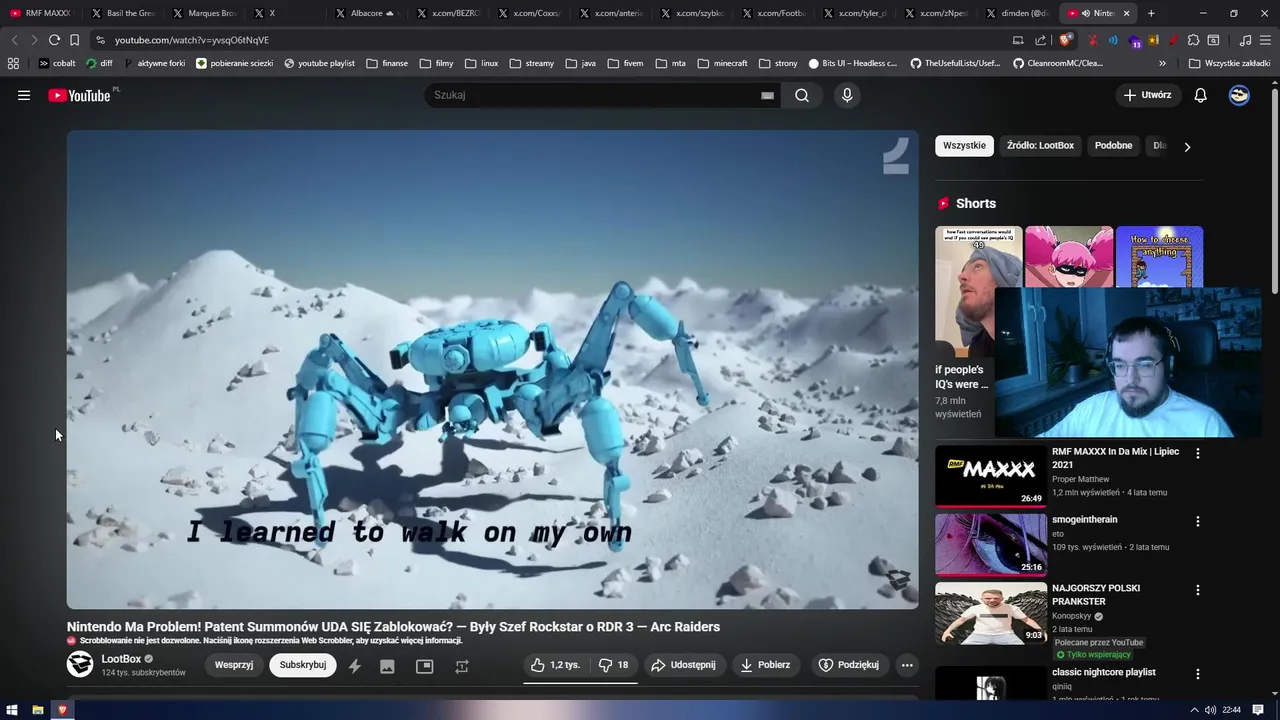1280x720 pixels.
Task: Switch to the RMF MAXXX browser tab
Action: pyautogui.click(x=41, y=13)
